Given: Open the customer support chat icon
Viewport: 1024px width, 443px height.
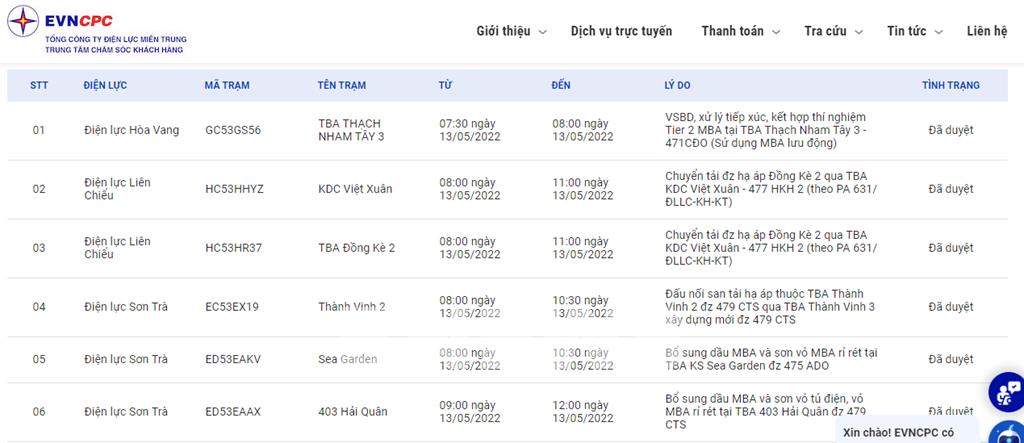Looking at the screenshot, I should pyautogui.click(x=1005, y=391).
